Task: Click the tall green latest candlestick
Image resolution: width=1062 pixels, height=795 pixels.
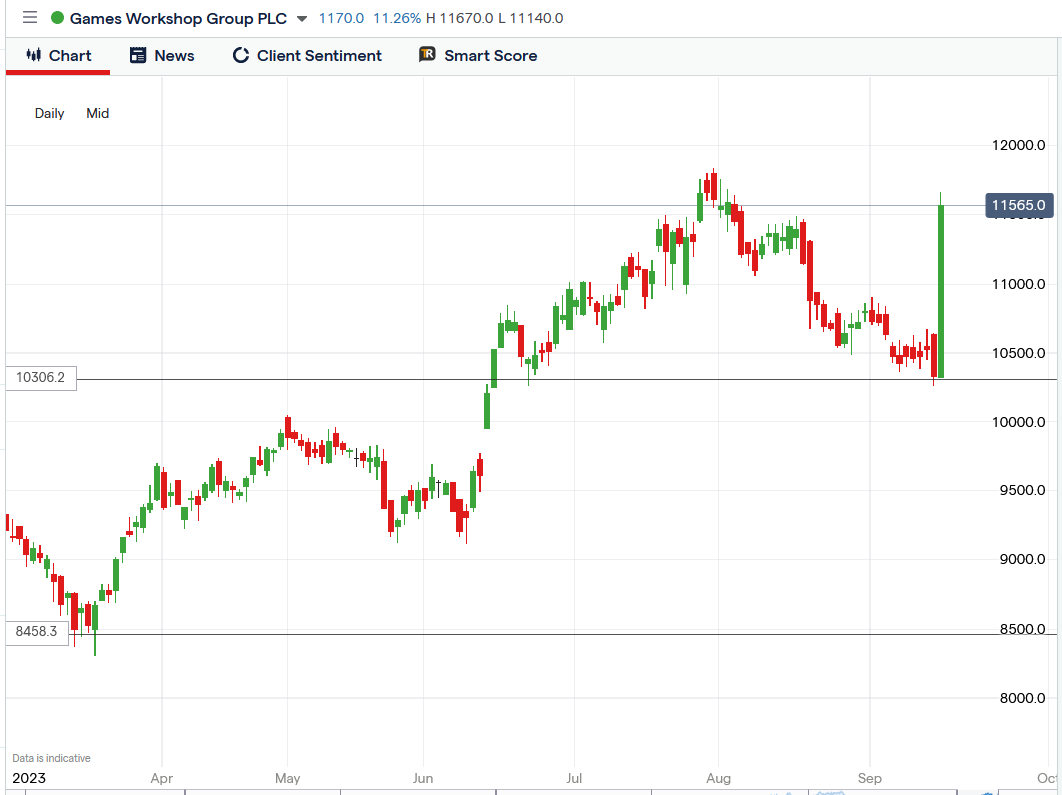Action: 941,291
